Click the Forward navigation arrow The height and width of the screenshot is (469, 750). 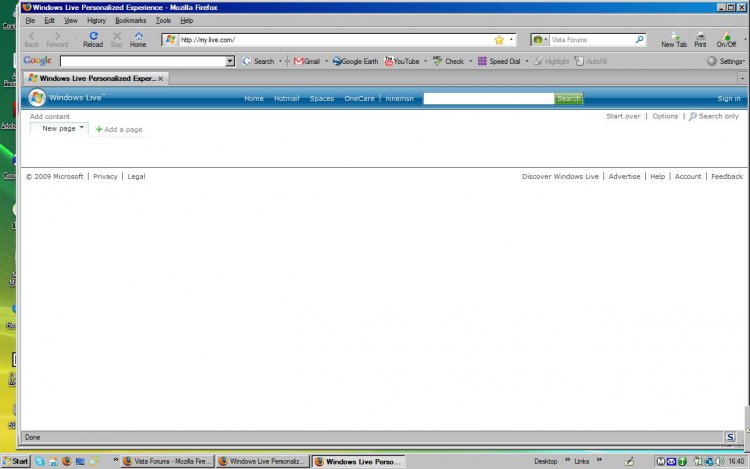(57, 40)
